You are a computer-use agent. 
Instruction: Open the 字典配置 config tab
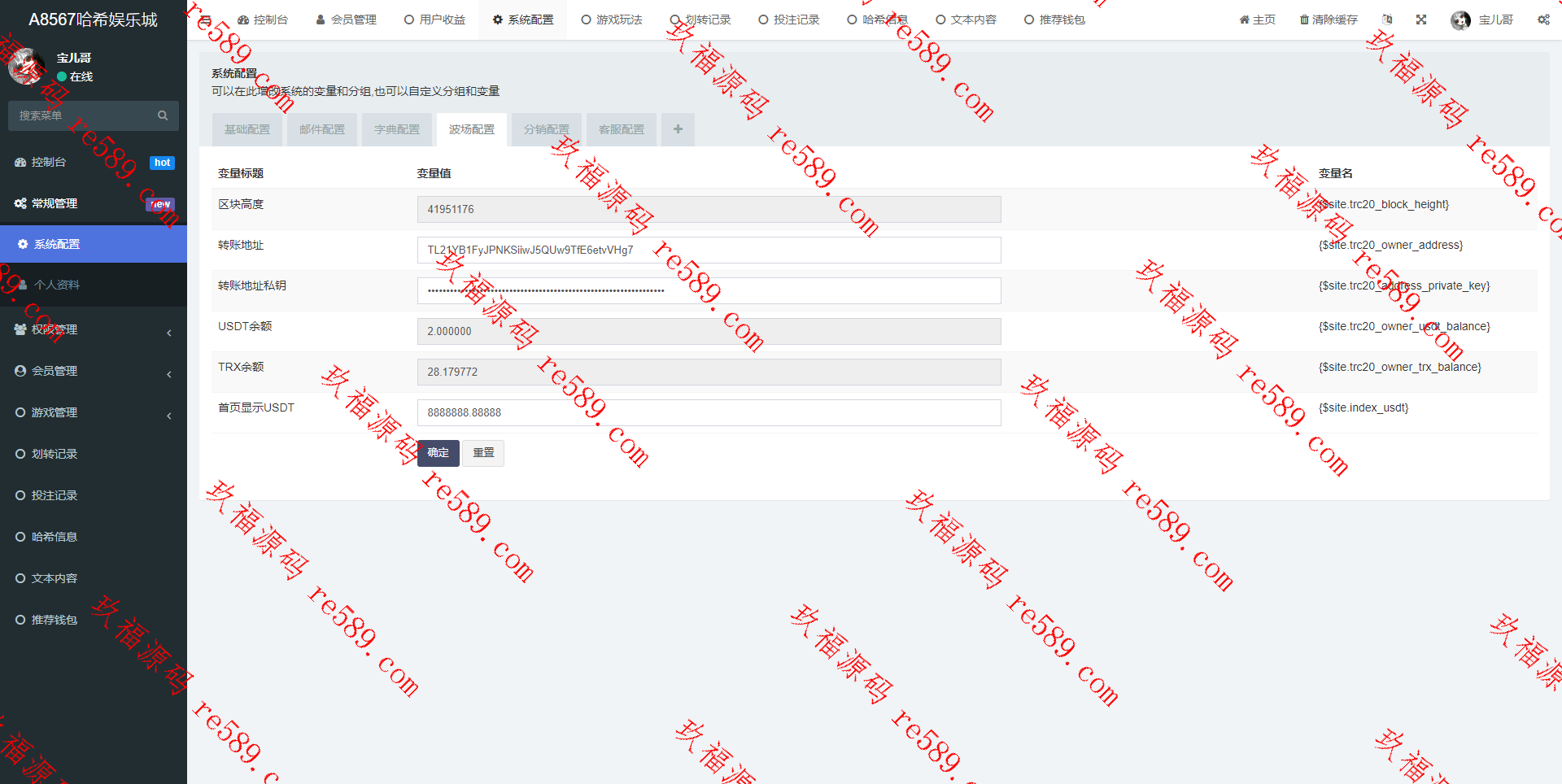click(397, 129)
